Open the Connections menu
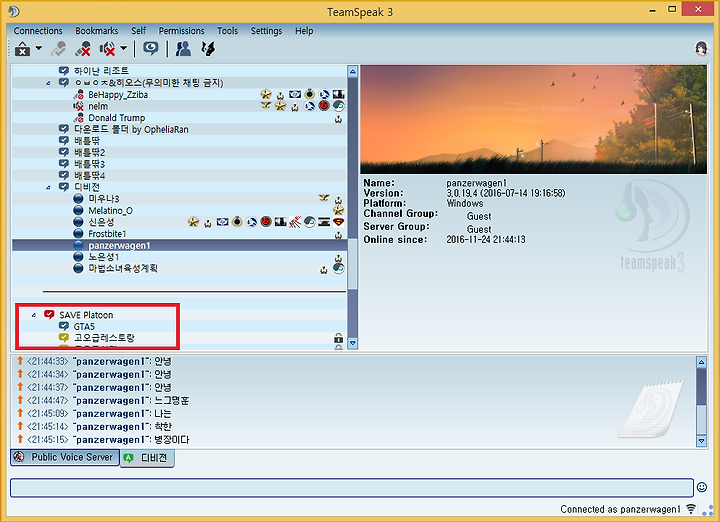Viewport: 720px width, 522px height. click(38, 31)
